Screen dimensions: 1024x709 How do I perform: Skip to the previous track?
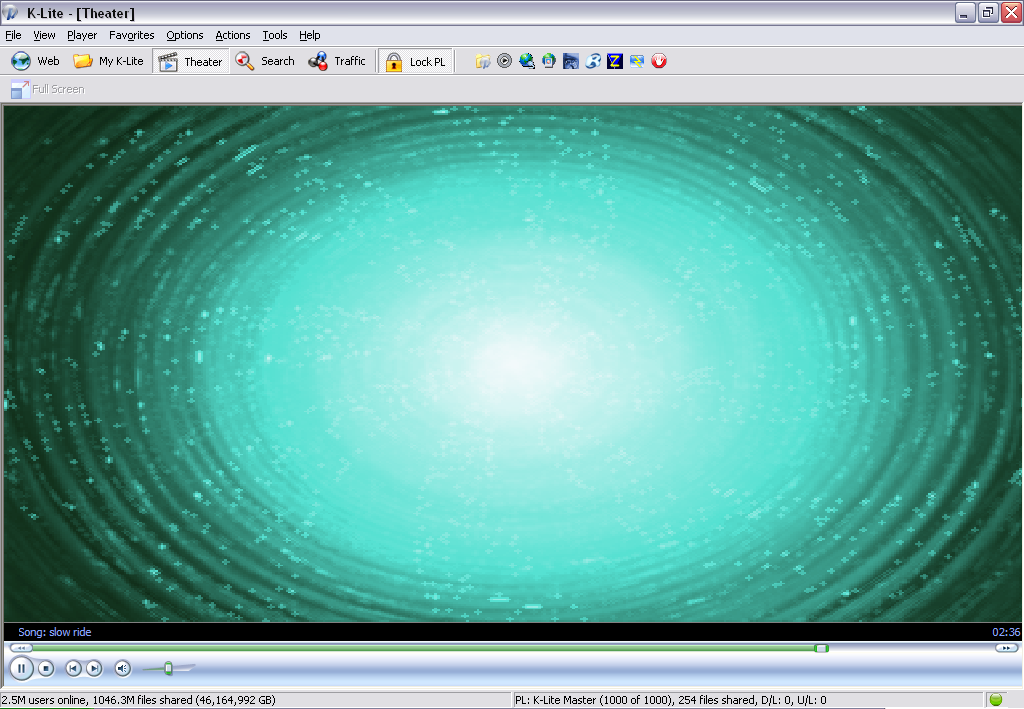click(73, 668)
